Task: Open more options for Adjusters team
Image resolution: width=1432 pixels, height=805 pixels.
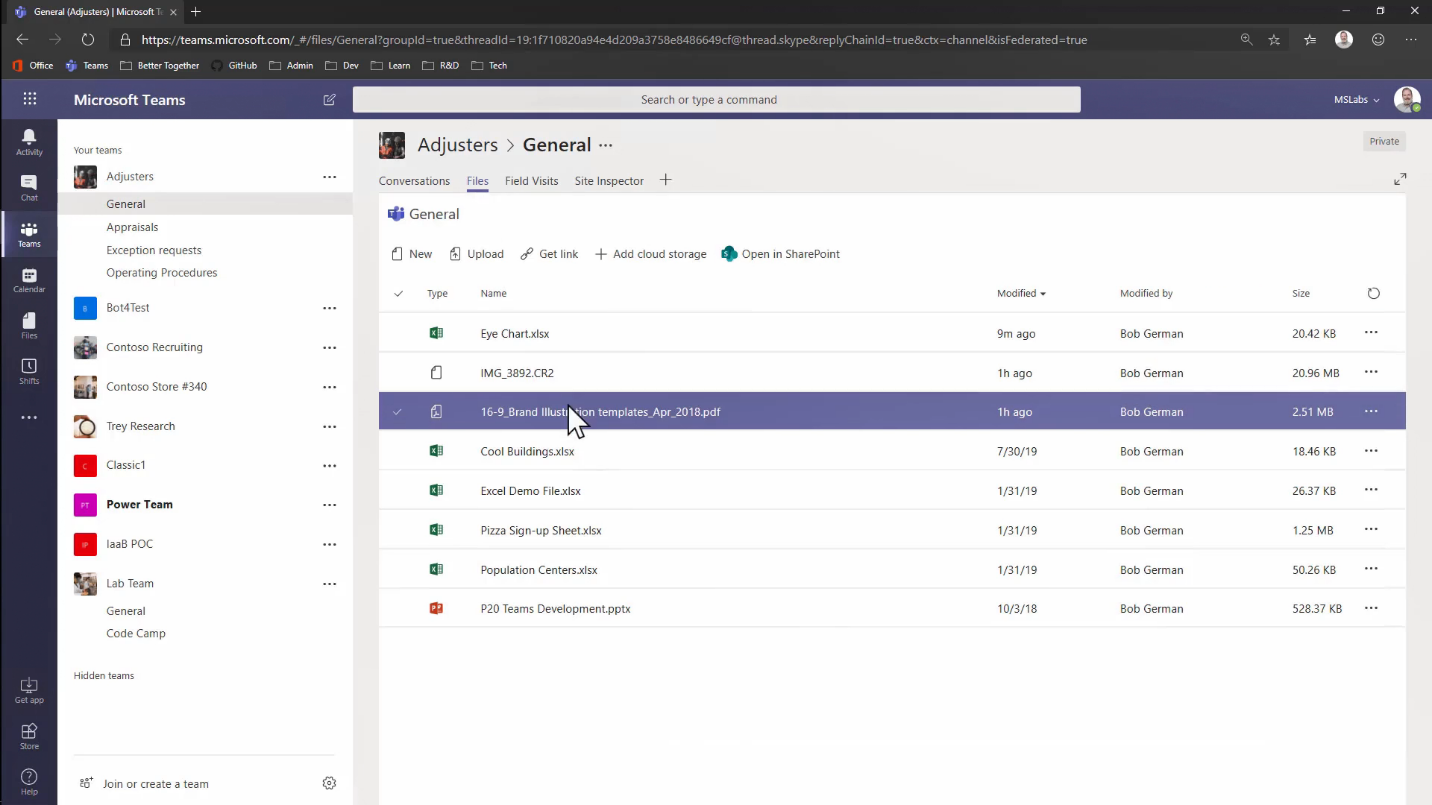Action: click(329, 177)
